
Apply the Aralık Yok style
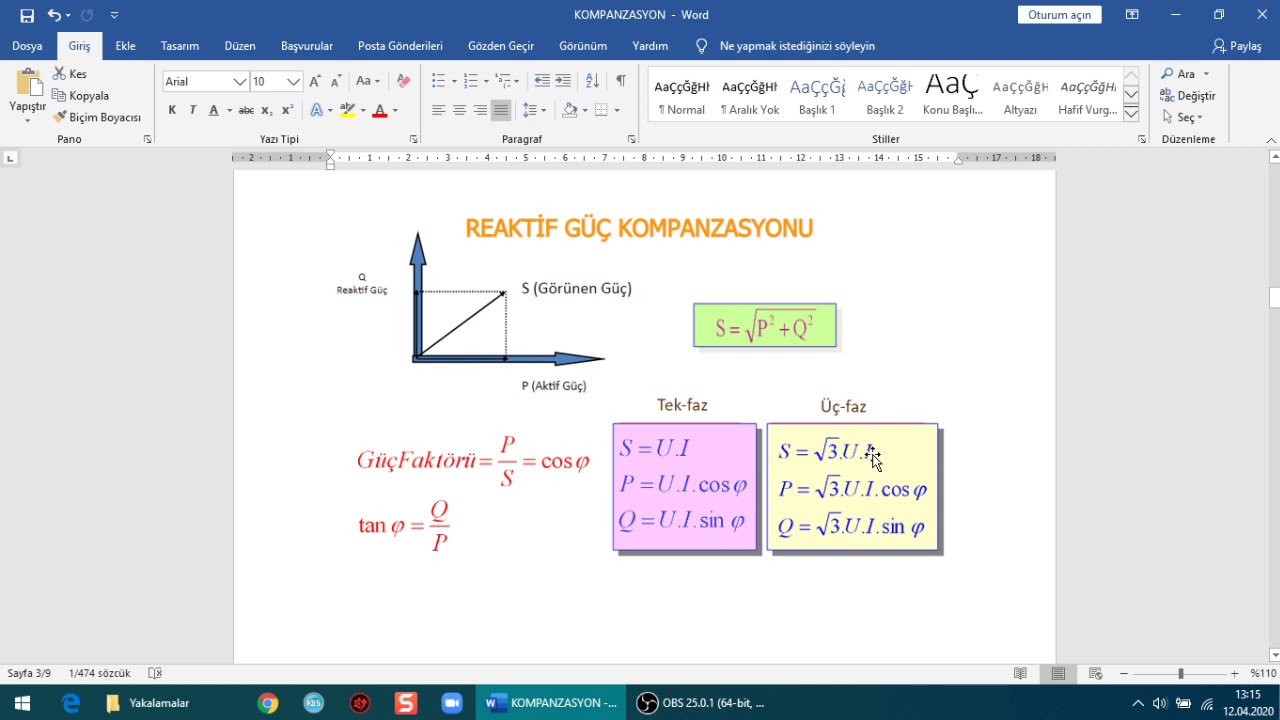click(x=750, y=96)
